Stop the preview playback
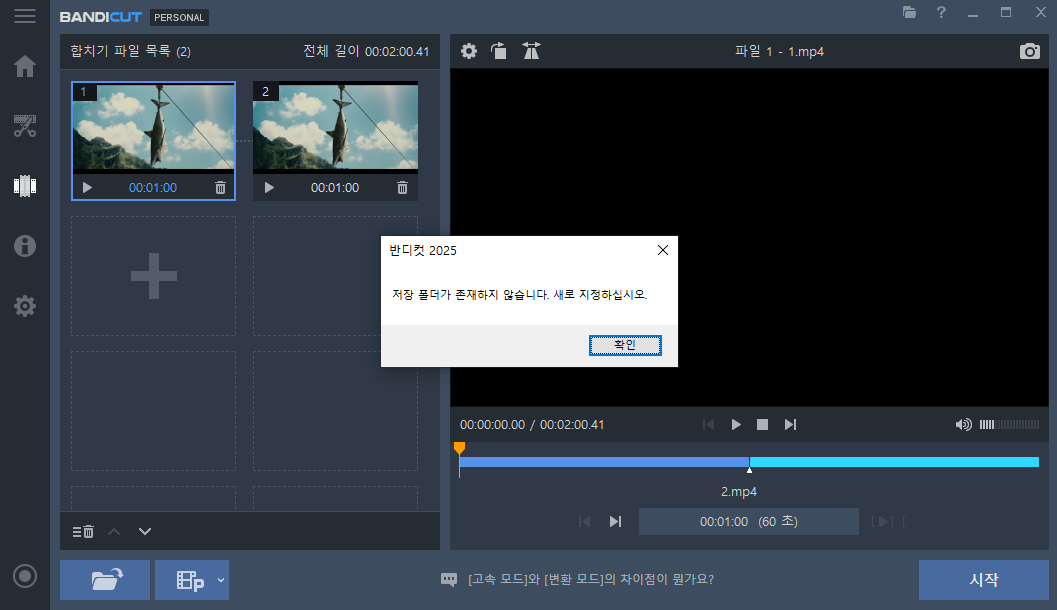 (762, 425)
